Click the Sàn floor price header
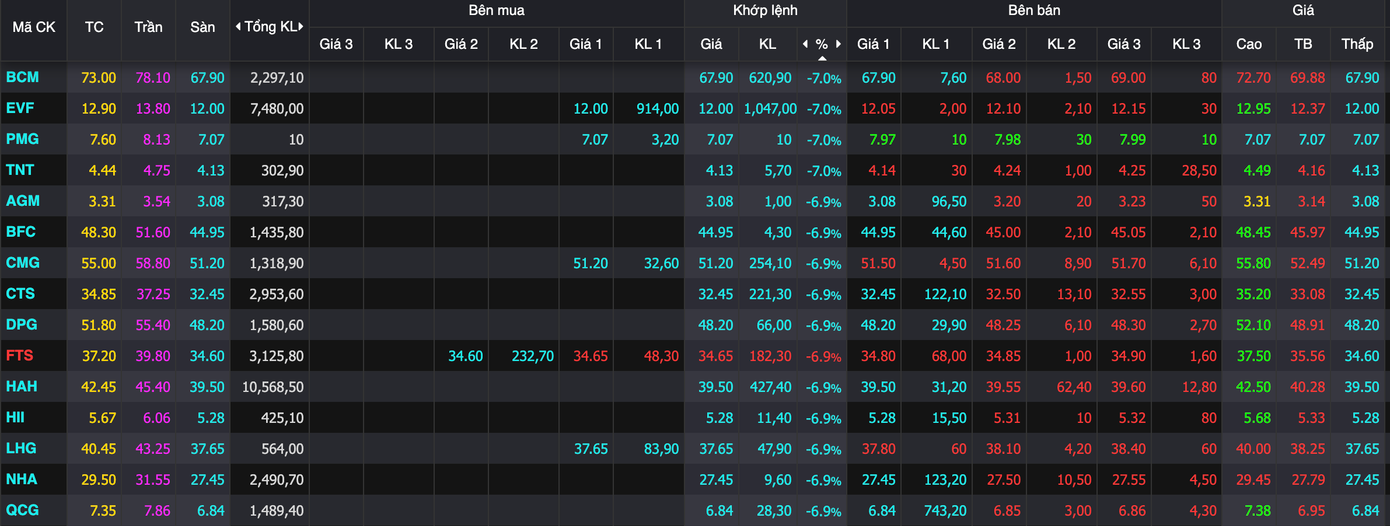This screenshot has width=1390, height=526. (202, 27)
